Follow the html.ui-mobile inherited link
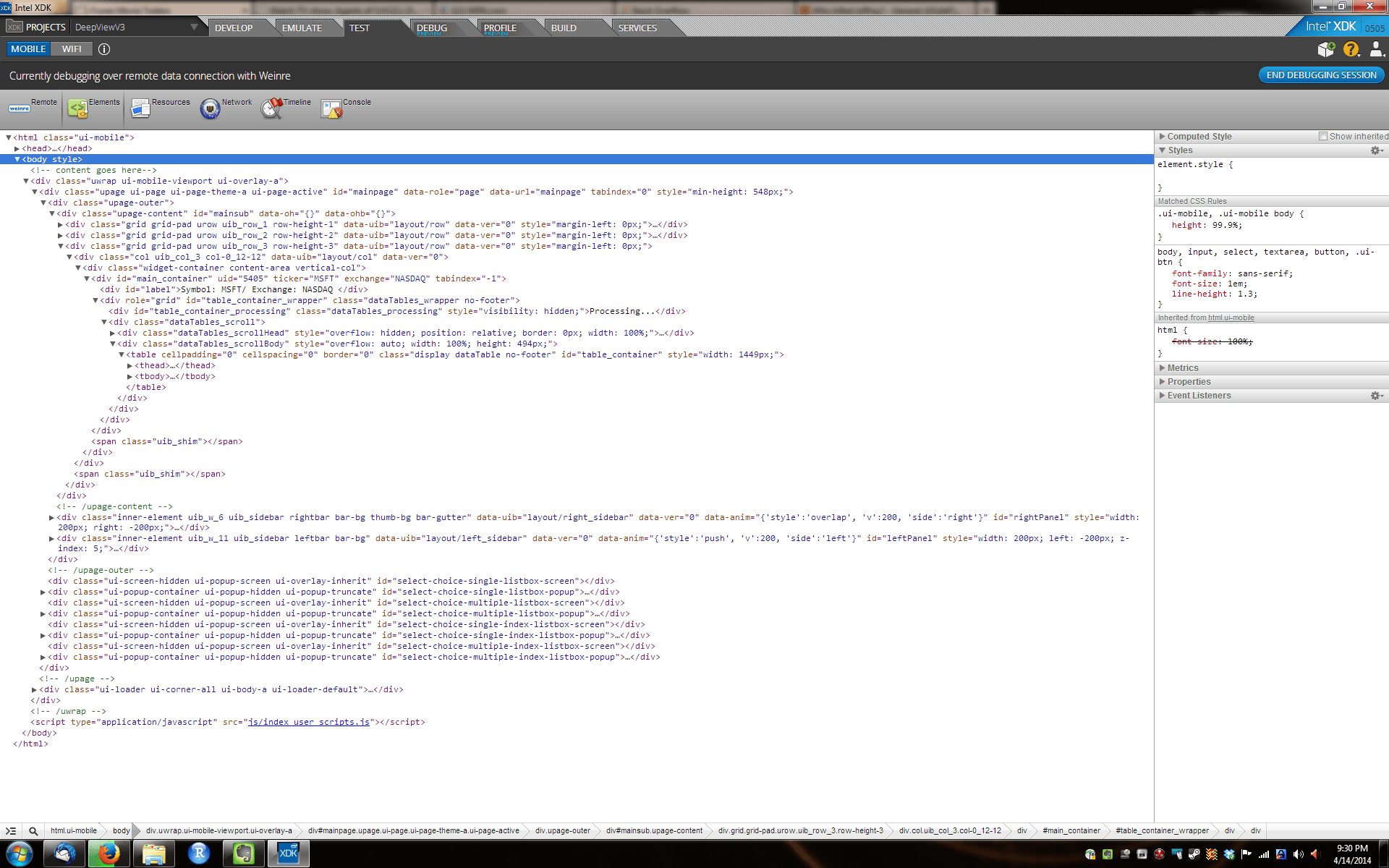Viewport: 1389px width, 868px height. pos(1231,318)
